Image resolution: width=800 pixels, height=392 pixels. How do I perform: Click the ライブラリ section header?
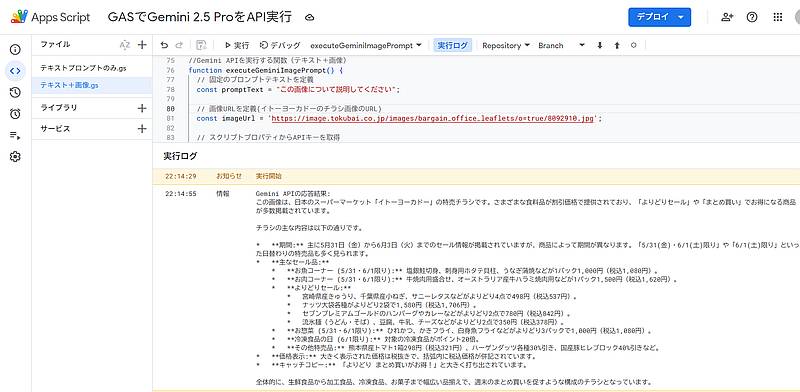click(x=59, y=108)
